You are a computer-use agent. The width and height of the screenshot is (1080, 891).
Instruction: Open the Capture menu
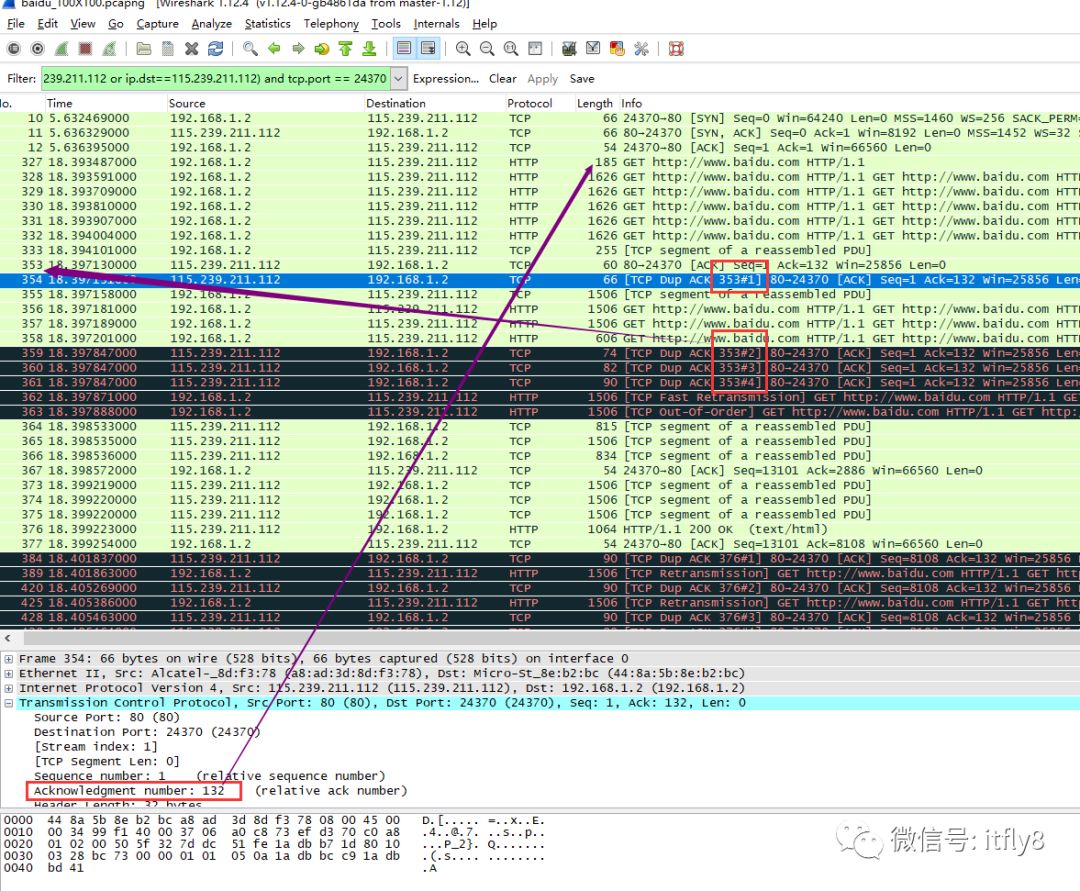click(x=157, y=24)
